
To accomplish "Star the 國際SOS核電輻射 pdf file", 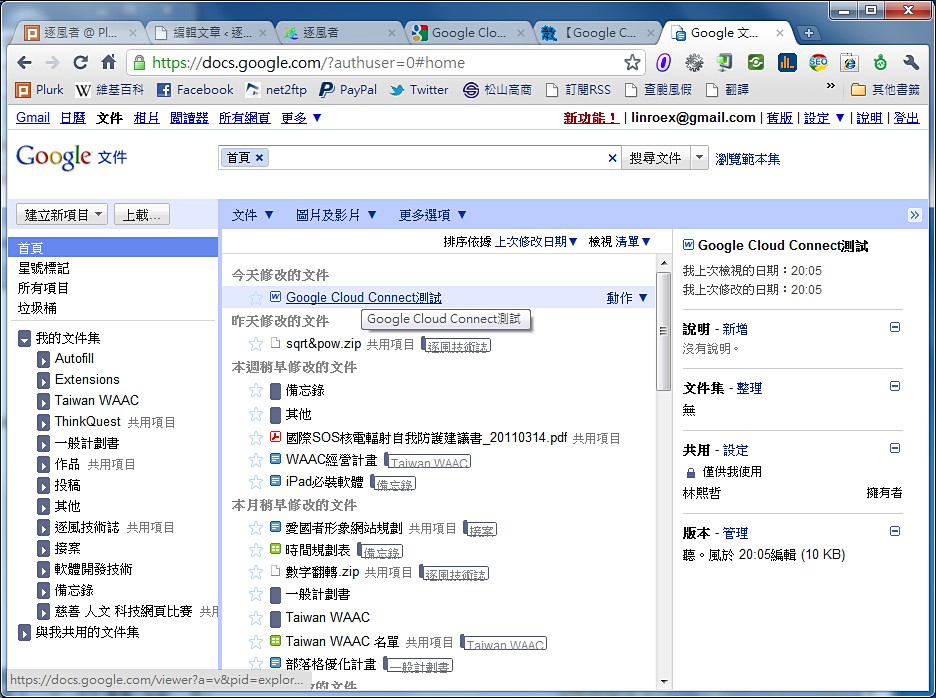I will coord(255,438).
